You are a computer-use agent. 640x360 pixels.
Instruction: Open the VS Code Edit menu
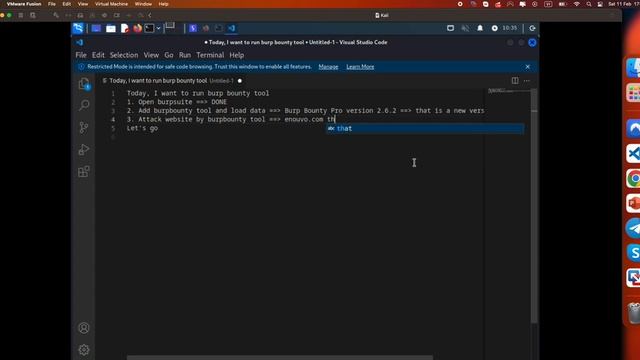pos(98,55)
